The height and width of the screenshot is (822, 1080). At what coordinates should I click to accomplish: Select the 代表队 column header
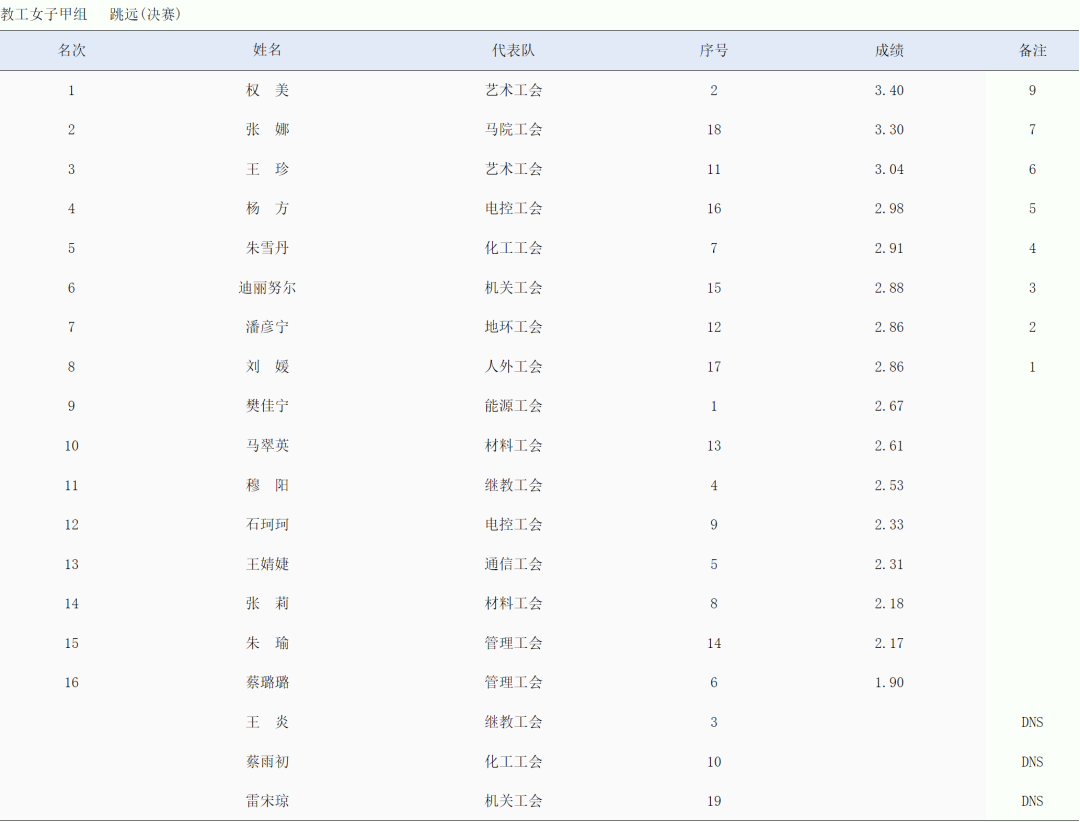click(513, 50)
